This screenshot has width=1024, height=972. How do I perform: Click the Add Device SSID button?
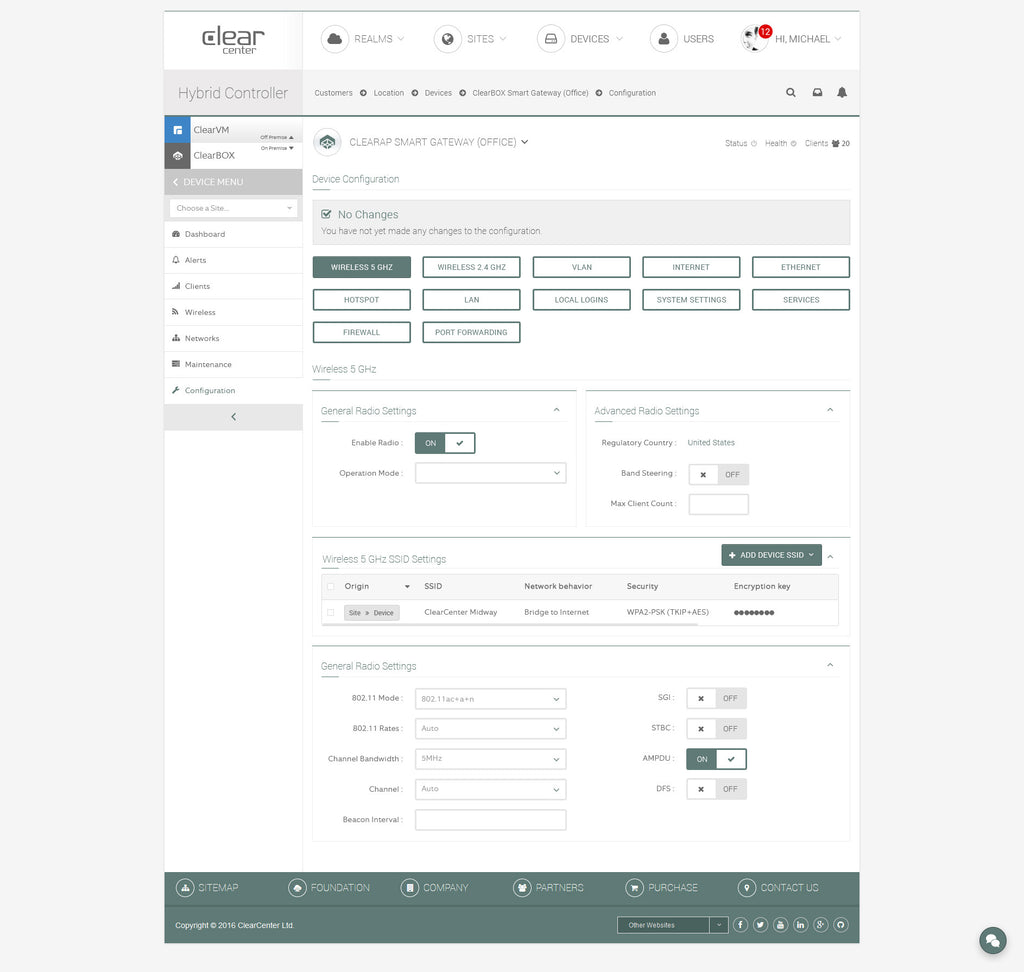(771, 555)
